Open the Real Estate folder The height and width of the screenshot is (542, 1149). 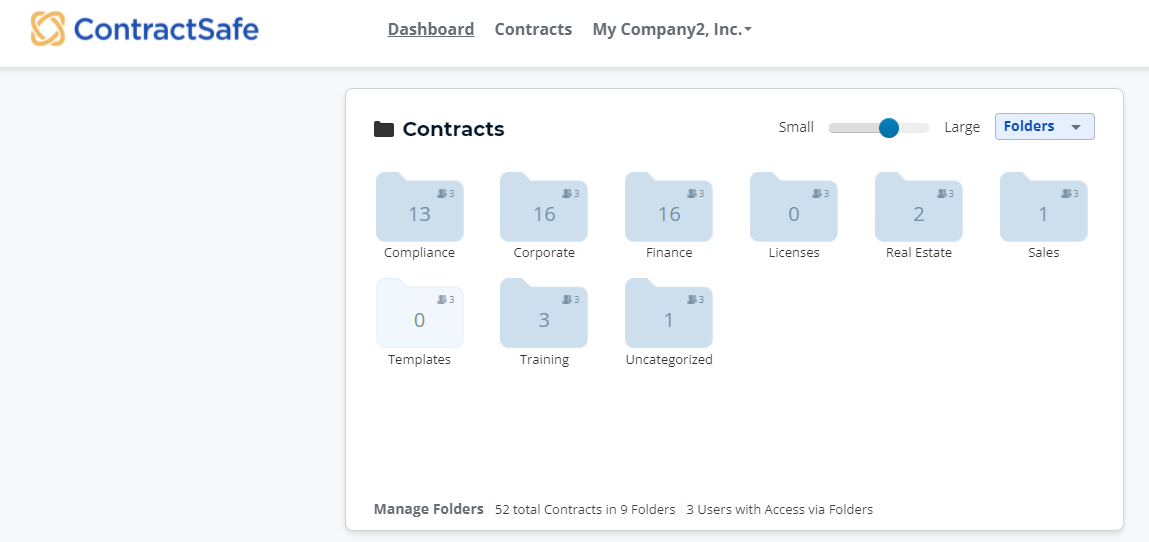point(919,207)
